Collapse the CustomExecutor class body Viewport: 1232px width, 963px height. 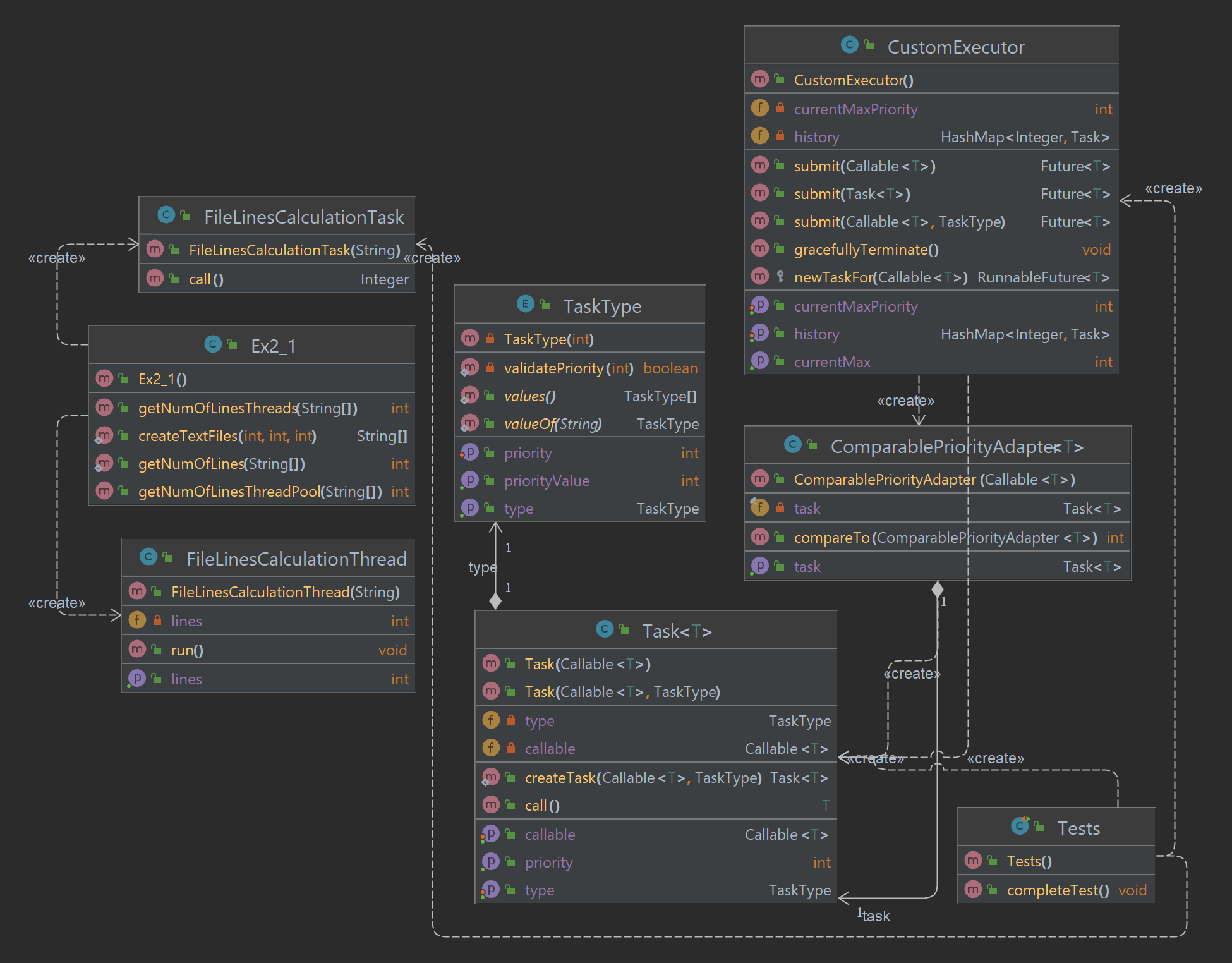pos(956,46)
